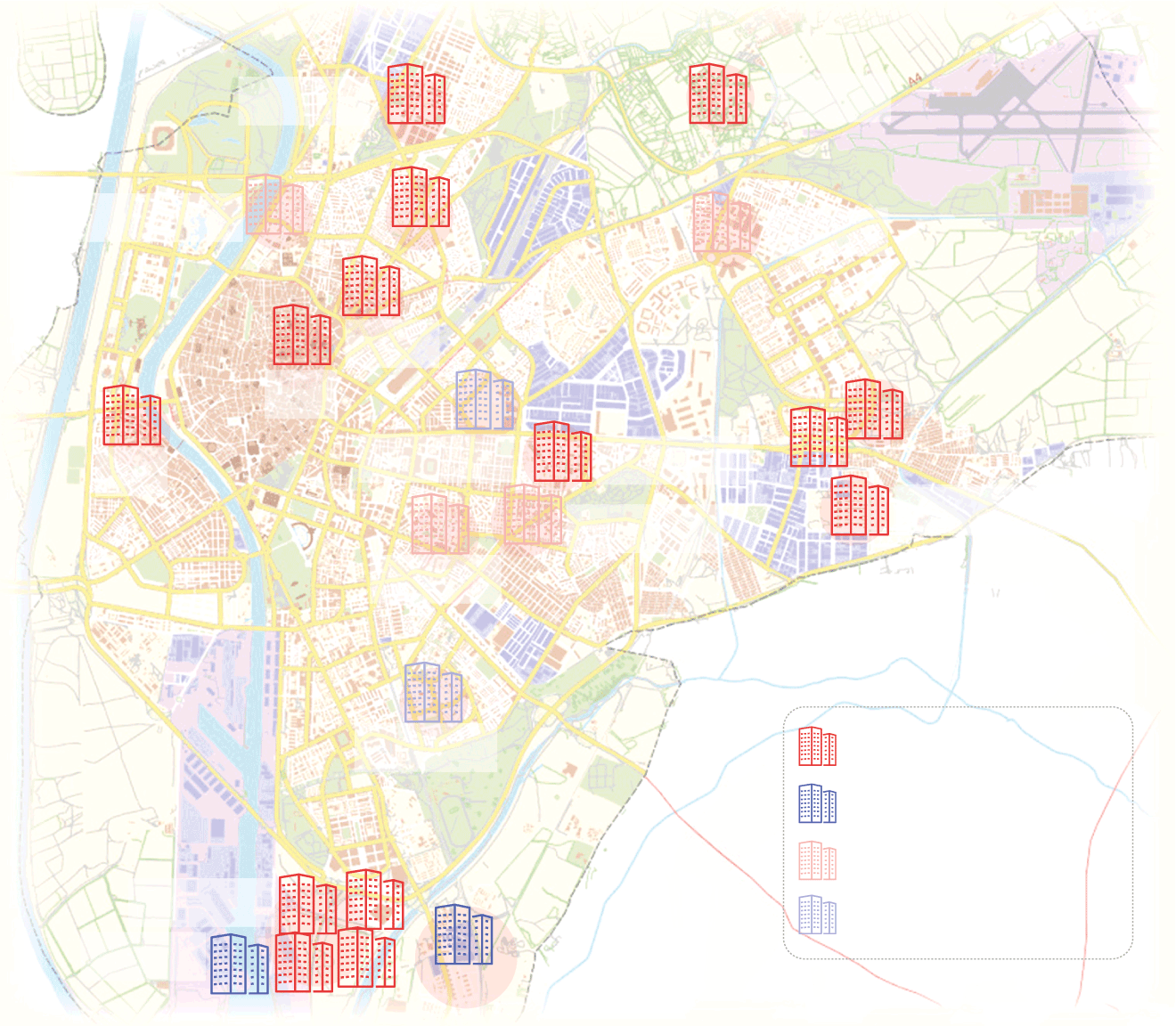Image resolution: width=1176 pixels, height=1026 pixels.
Task: Click the red building icon in the legend
Action: [817, 746]
